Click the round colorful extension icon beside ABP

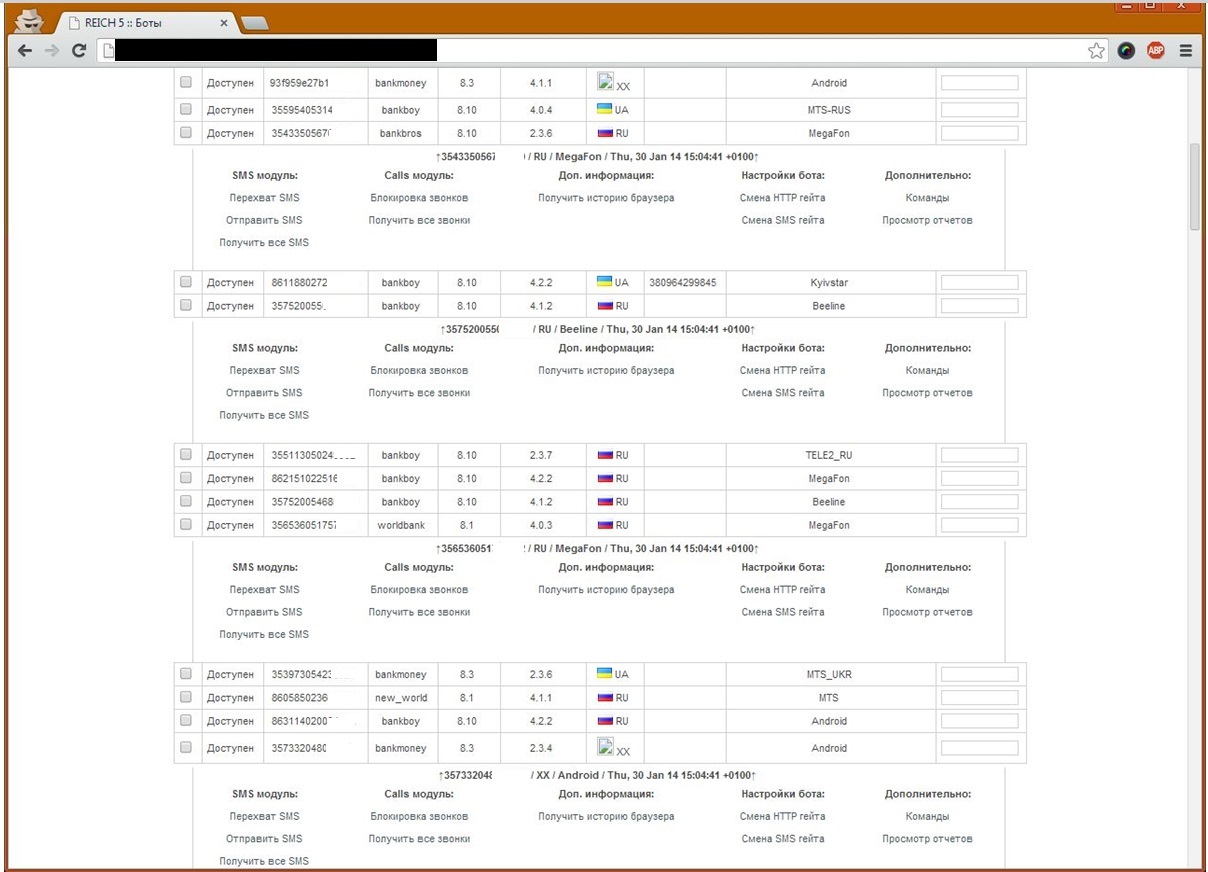1126,51
